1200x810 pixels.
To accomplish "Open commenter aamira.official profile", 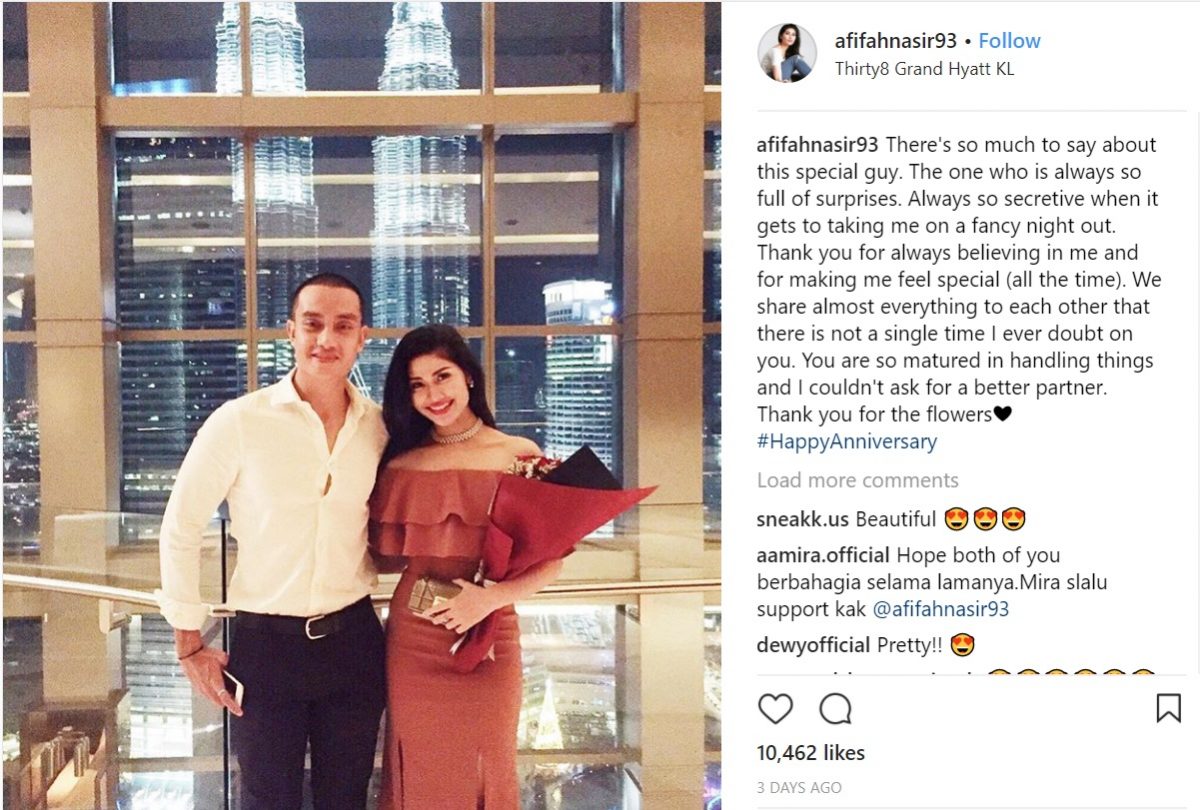I will (823, 555).
